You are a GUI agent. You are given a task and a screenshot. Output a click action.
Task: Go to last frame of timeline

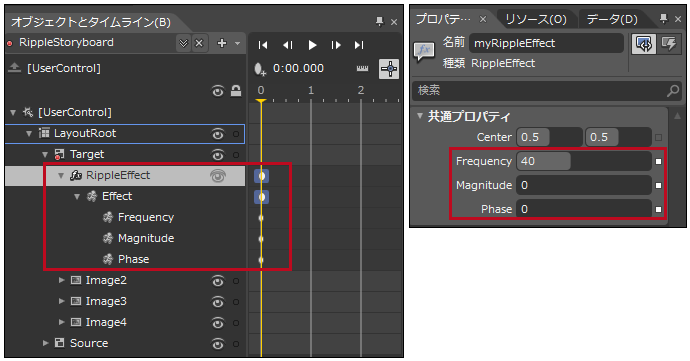tap(359, 45)
